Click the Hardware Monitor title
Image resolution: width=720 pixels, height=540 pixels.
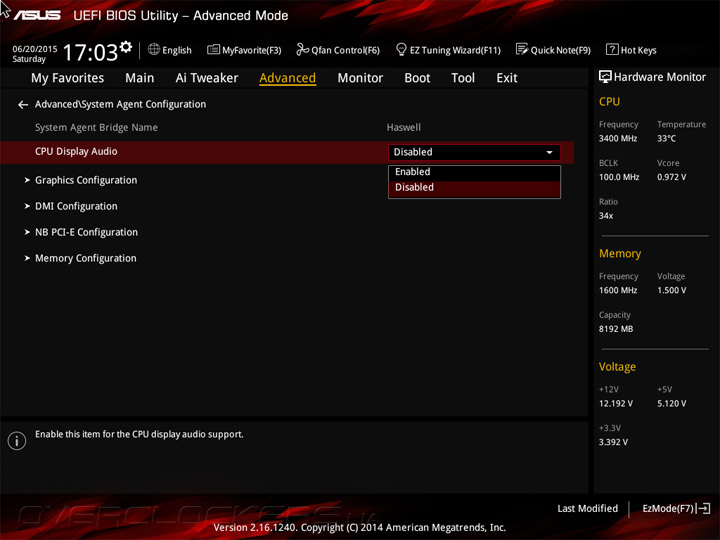coord(659,77)
